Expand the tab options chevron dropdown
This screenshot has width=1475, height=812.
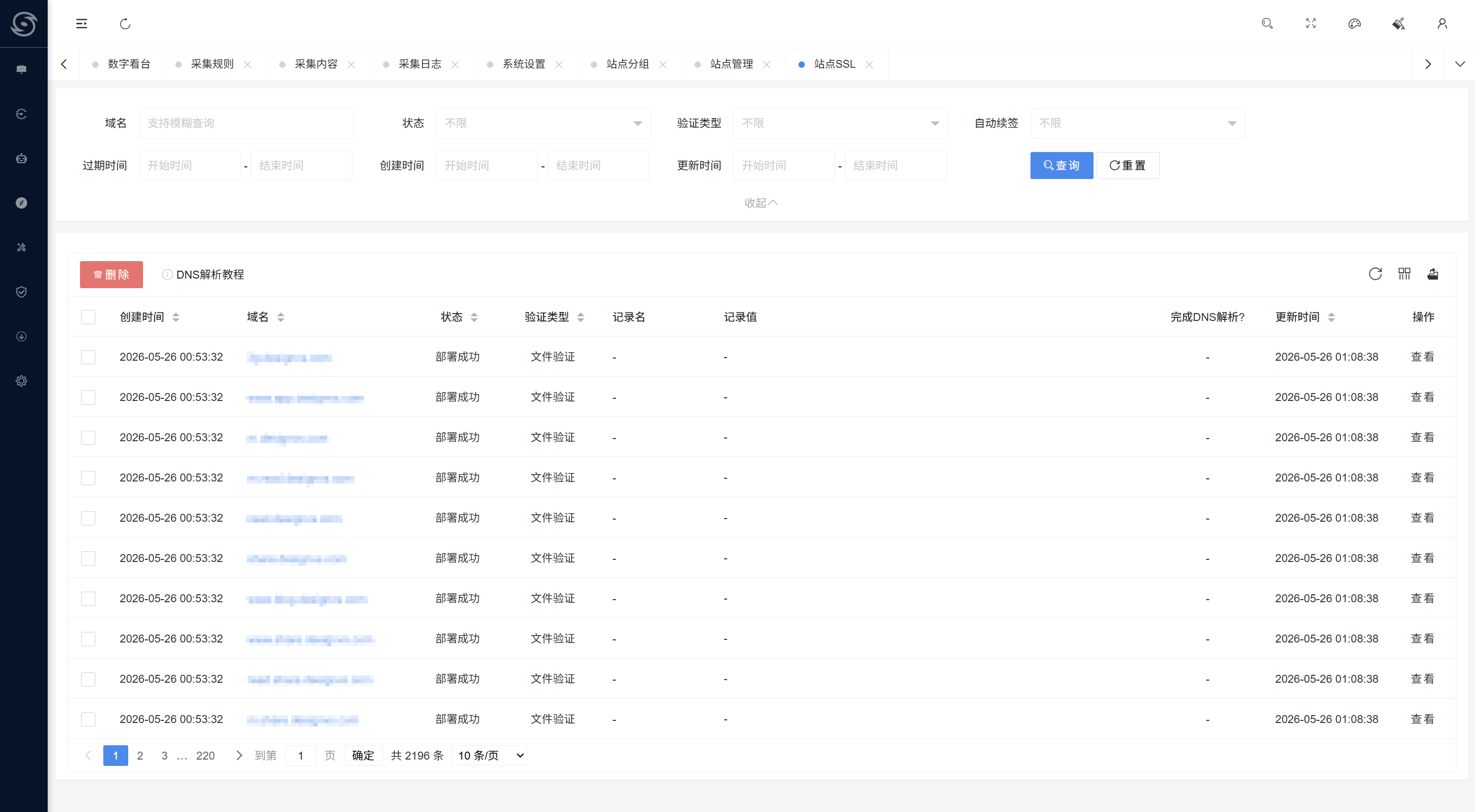click(x=1460, y=64)
